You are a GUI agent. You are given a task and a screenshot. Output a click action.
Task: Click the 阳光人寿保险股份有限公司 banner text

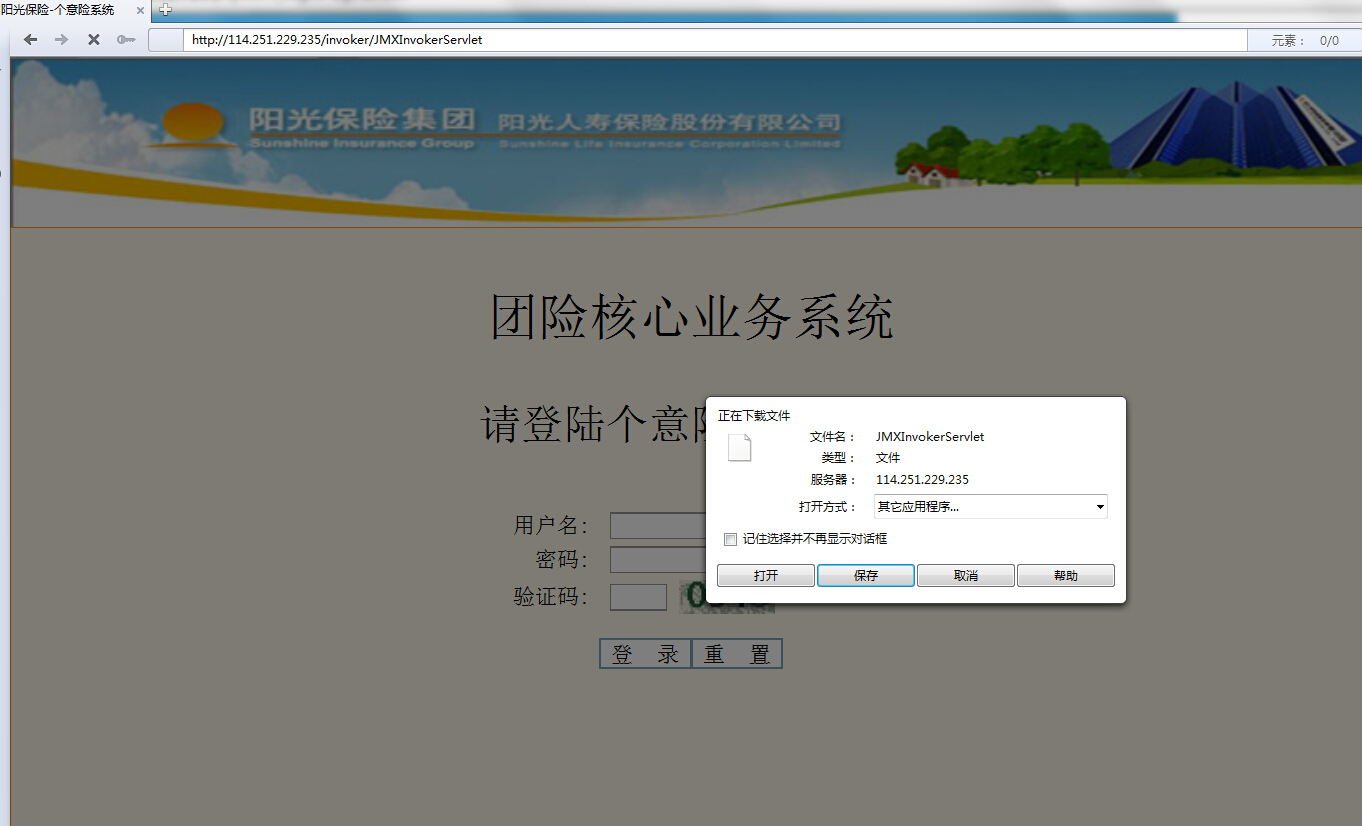point(669,122)
